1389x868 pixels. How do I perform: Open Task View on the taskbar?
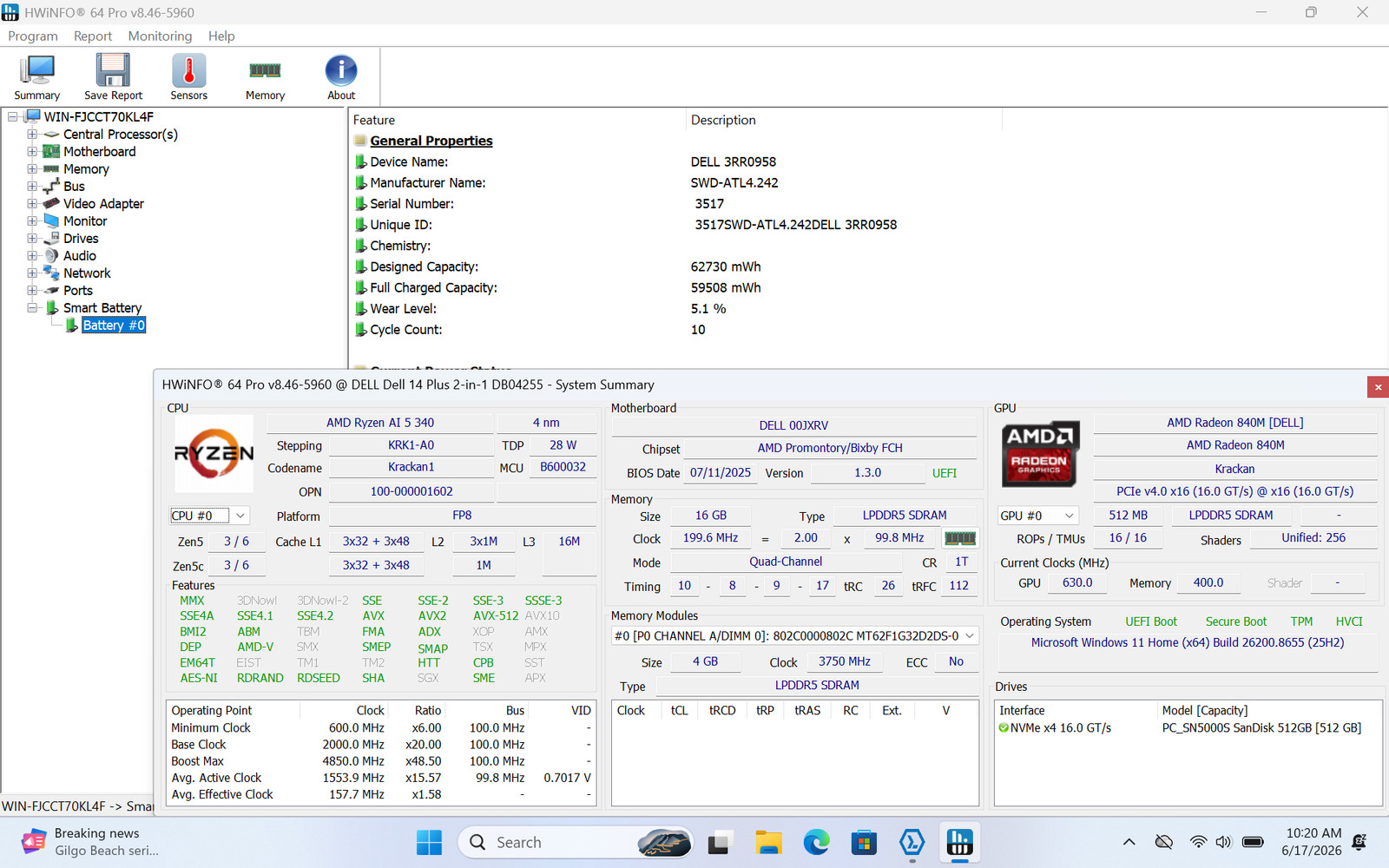pos(720,842)
